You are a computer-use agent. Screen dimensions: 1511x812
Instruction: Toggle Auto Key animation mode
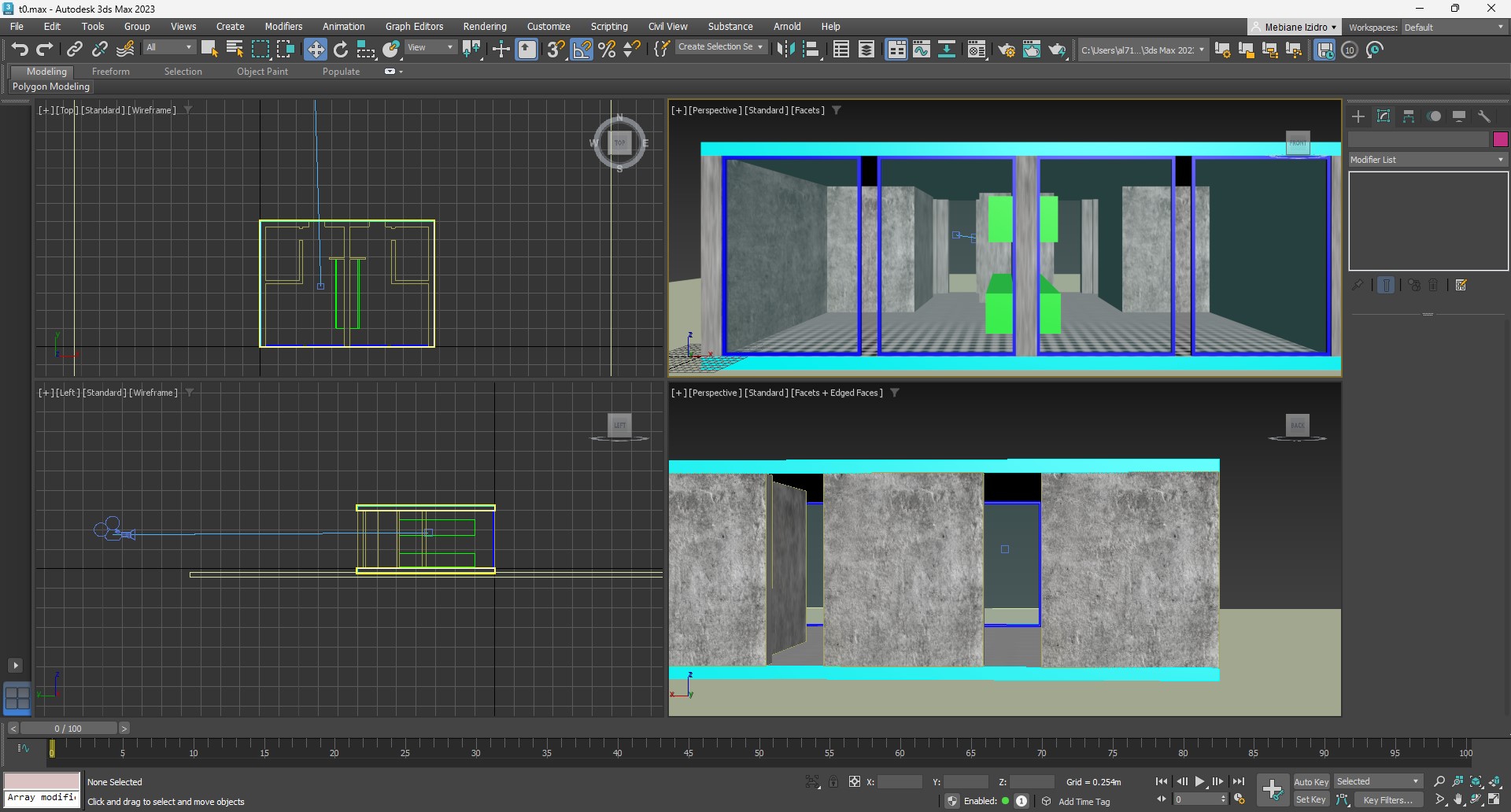point(1310,781)
